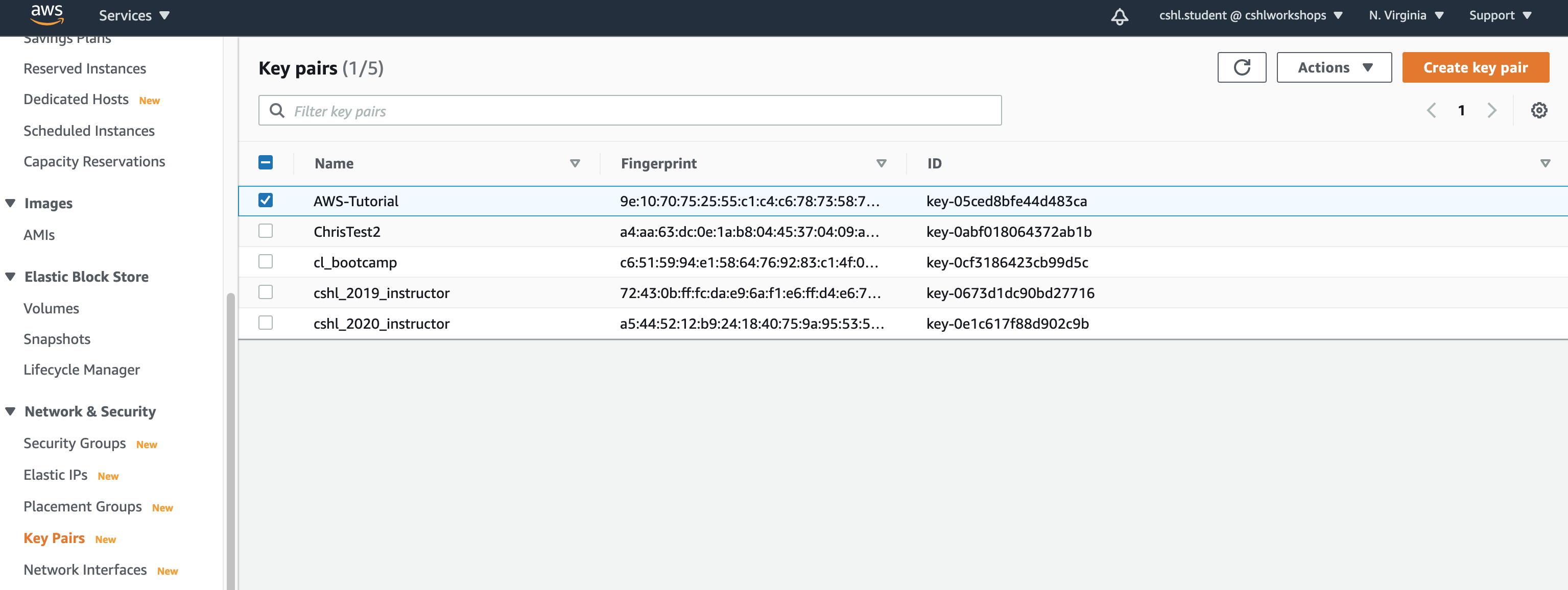Click the search magnifier in filter box
The width and height of the screenshot is (1568, 590).
point(277,110)
